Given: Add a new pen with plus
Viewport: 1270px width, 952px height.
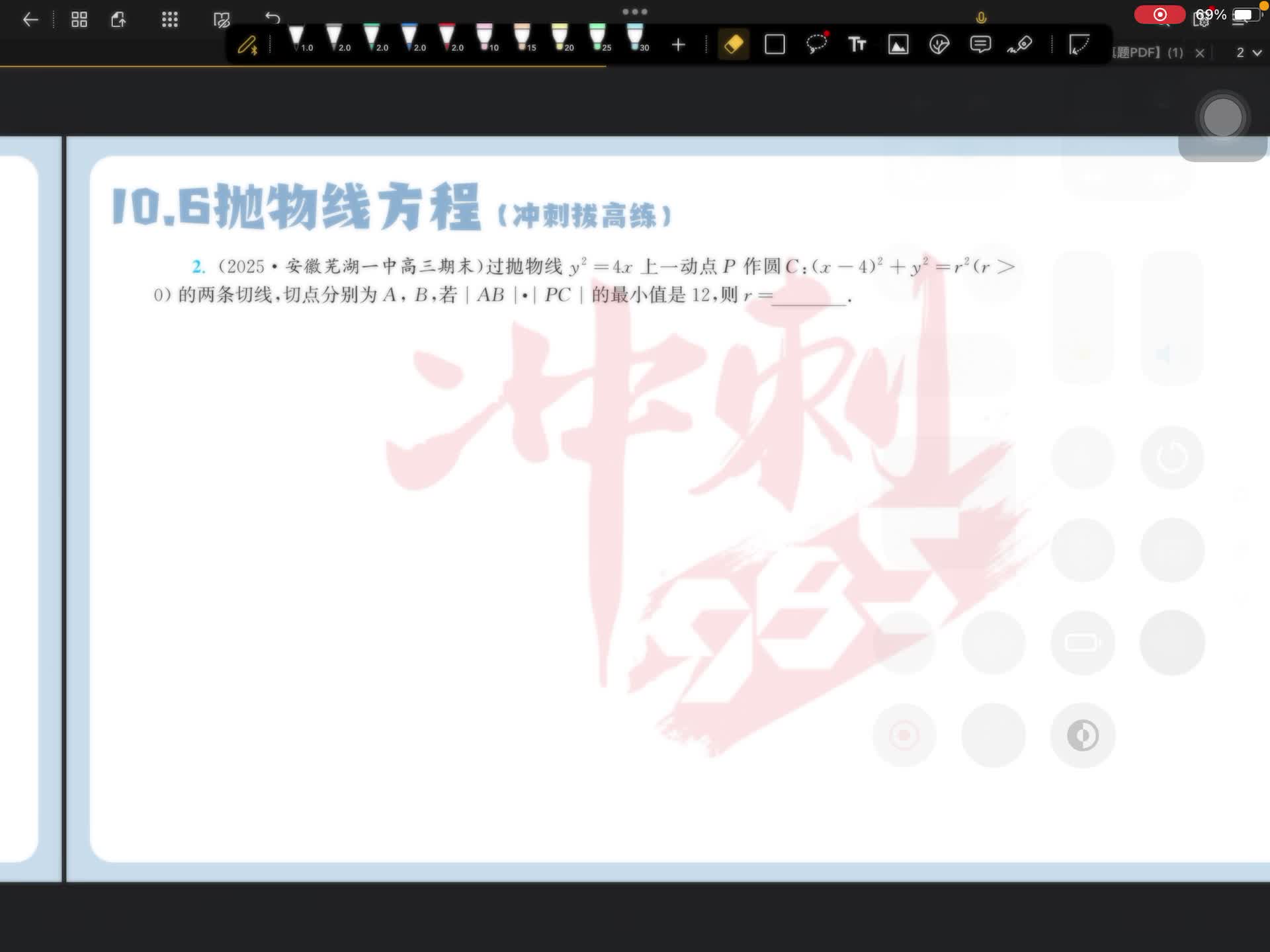Looking at the screenshot, I should click(678, 45).
